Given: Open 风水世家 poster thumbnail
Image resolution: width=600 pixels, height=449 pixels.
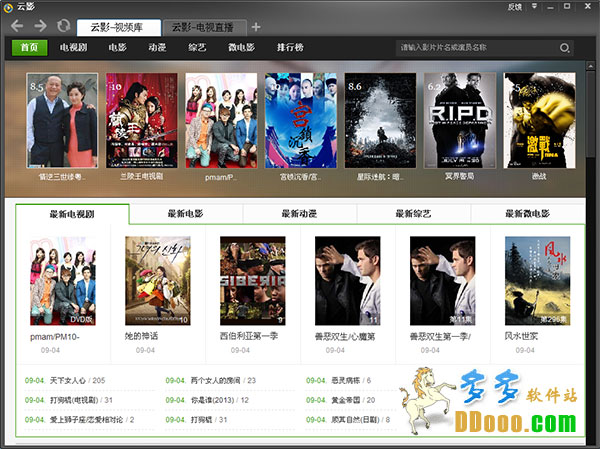Looking at the screenshot, I should (538, 281).
